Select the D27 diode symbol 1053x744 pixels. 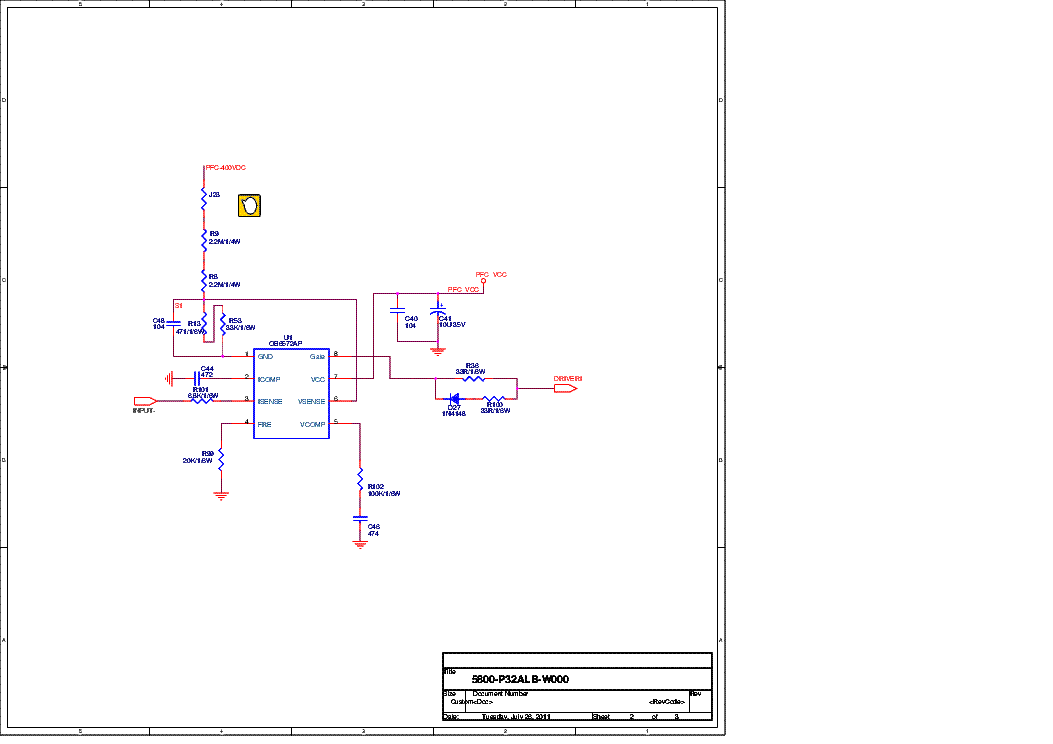[454, 398]
